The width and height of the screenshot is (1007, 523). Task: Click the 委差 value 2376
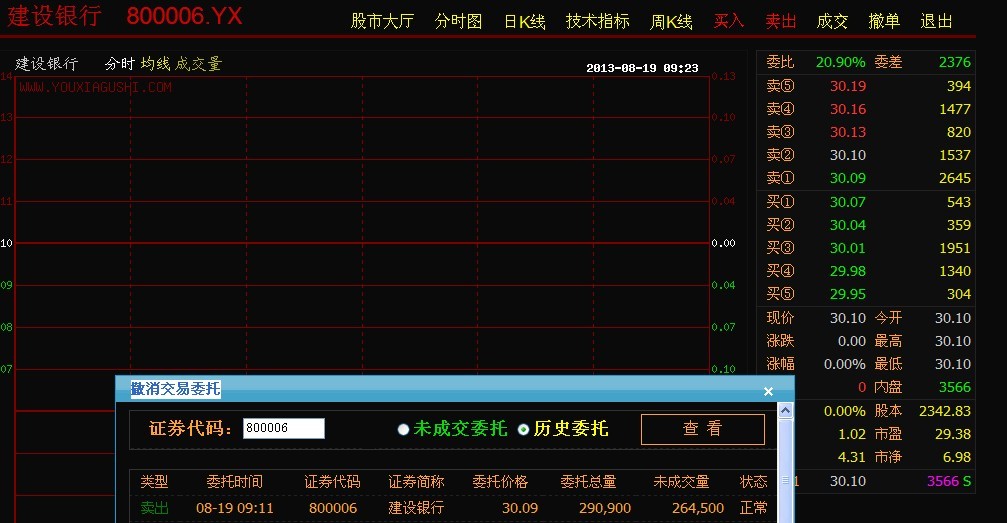point(955,62)
